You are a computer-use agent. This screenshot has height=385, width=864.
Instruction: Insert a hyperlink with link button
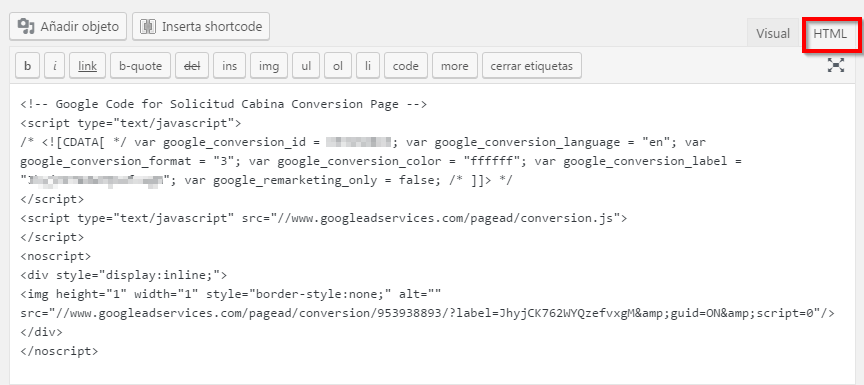[88, 66]
